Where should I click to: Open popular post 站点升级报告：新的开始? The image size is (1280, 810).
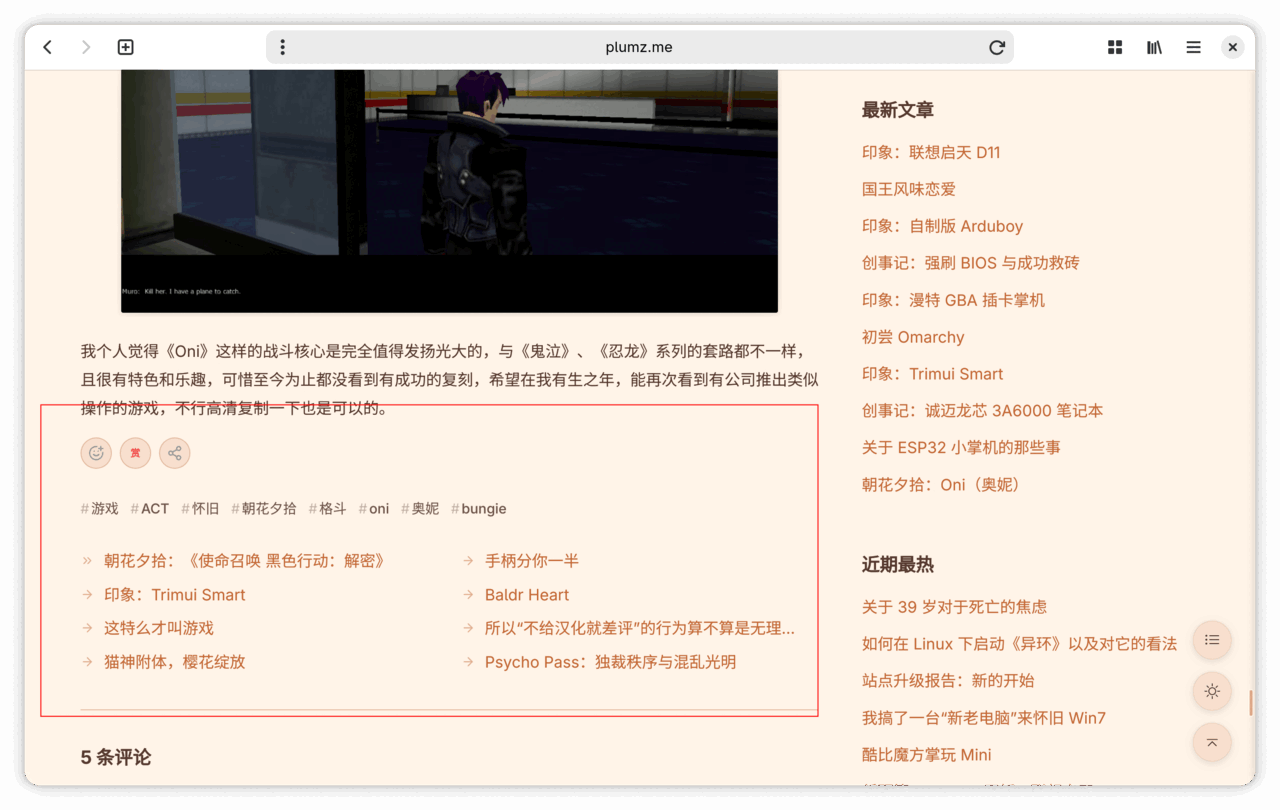948,680
